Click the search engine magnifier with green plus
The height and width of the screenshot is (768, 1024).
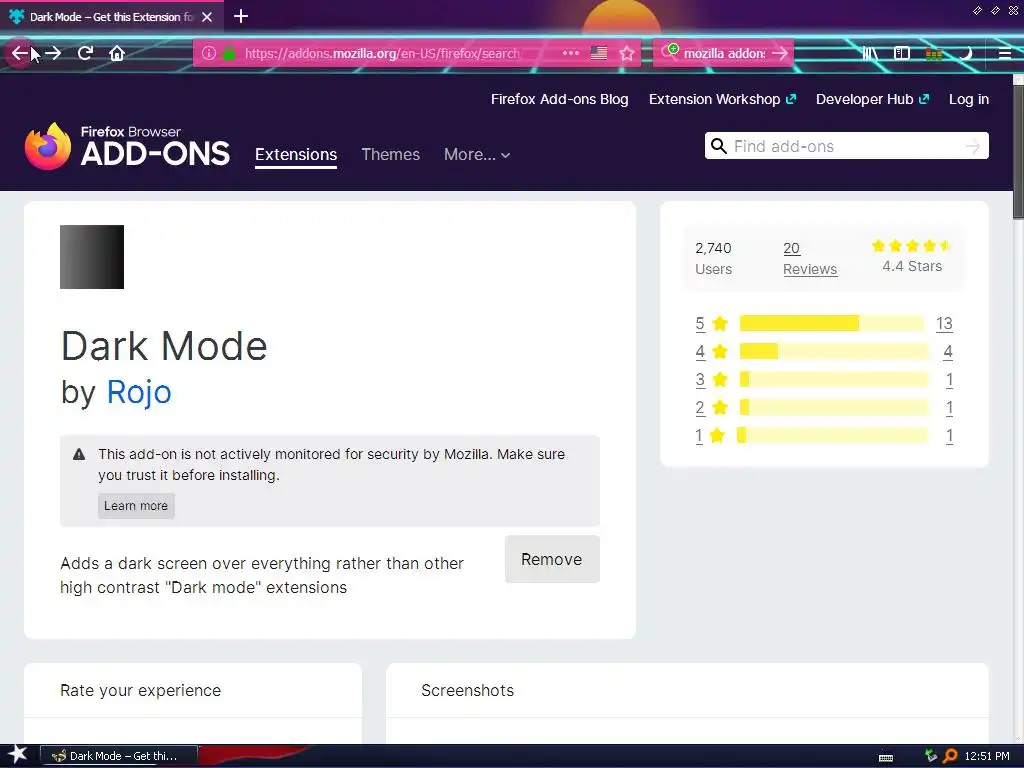669,52
